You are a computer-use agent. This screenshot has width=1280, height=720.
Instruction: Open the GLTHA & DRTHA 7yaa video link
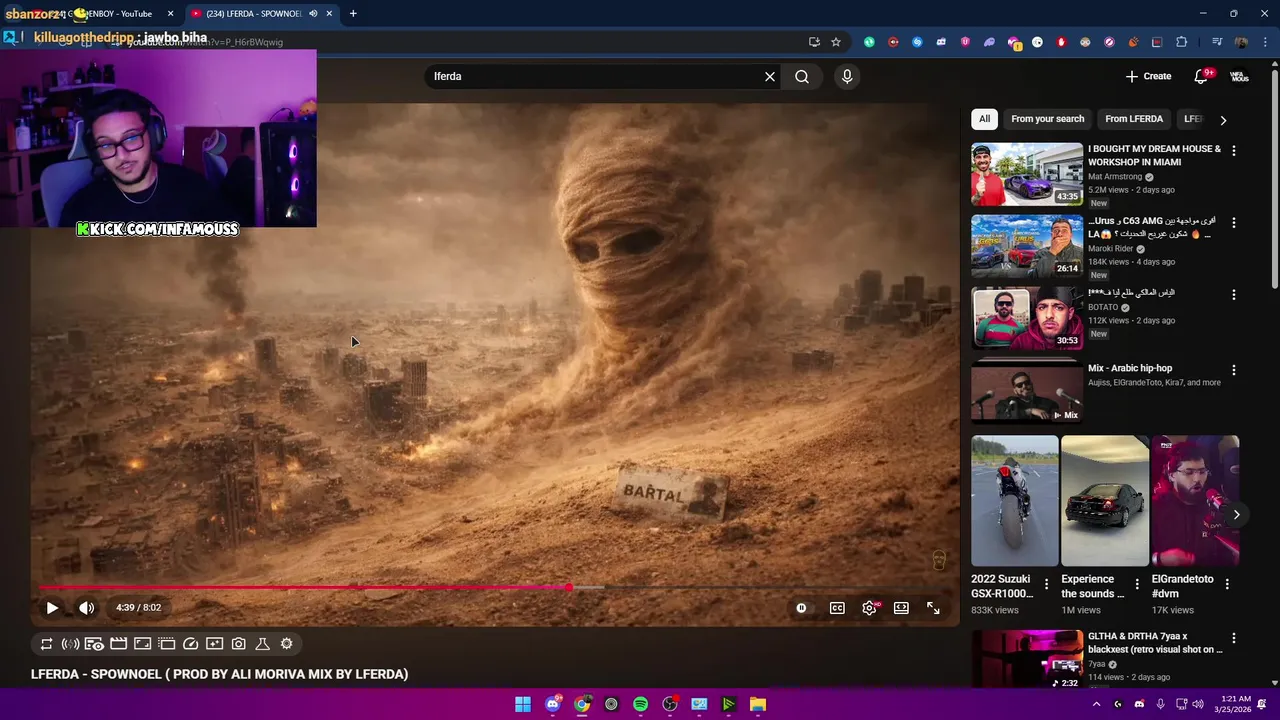pyautogui.click(x=1154, y=643)
